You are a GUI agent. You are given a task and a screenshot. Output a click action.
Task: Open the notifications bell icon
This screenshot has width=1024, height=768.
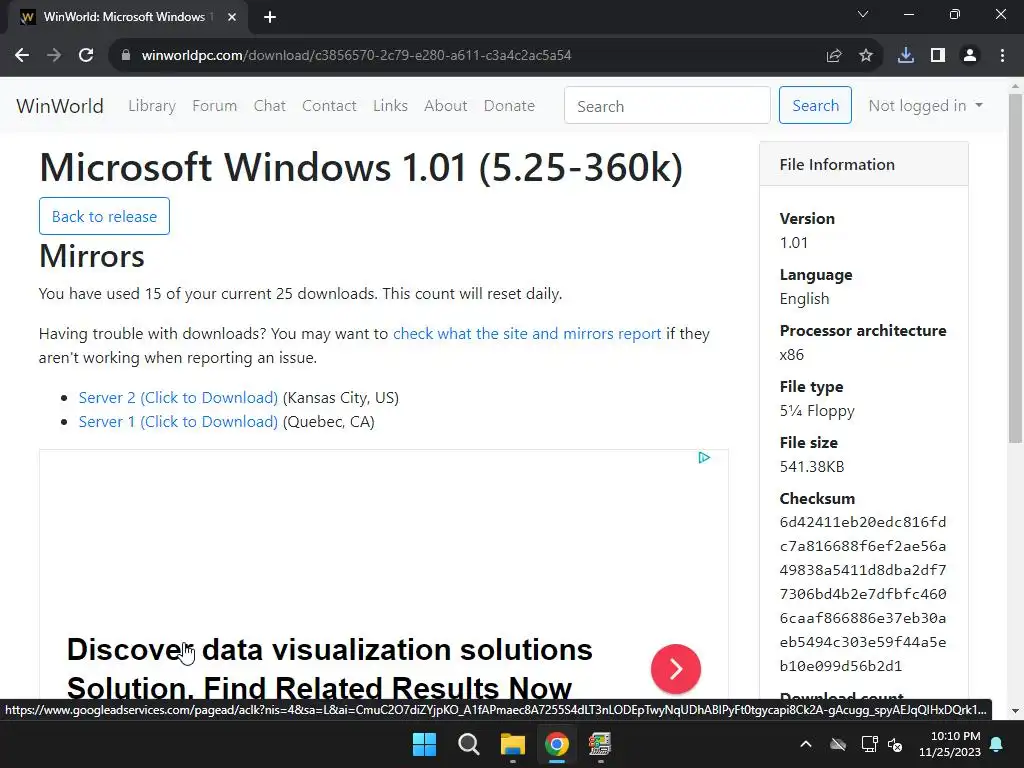tap(997, 744)
